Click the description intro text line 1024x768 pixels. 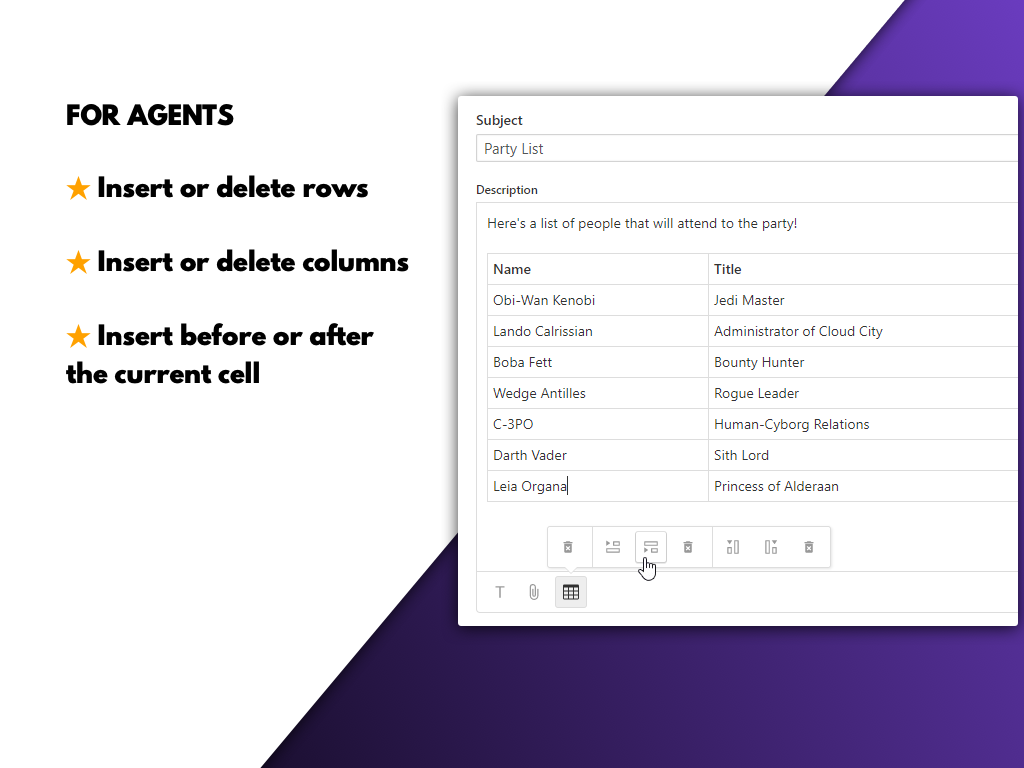(642, 224)
